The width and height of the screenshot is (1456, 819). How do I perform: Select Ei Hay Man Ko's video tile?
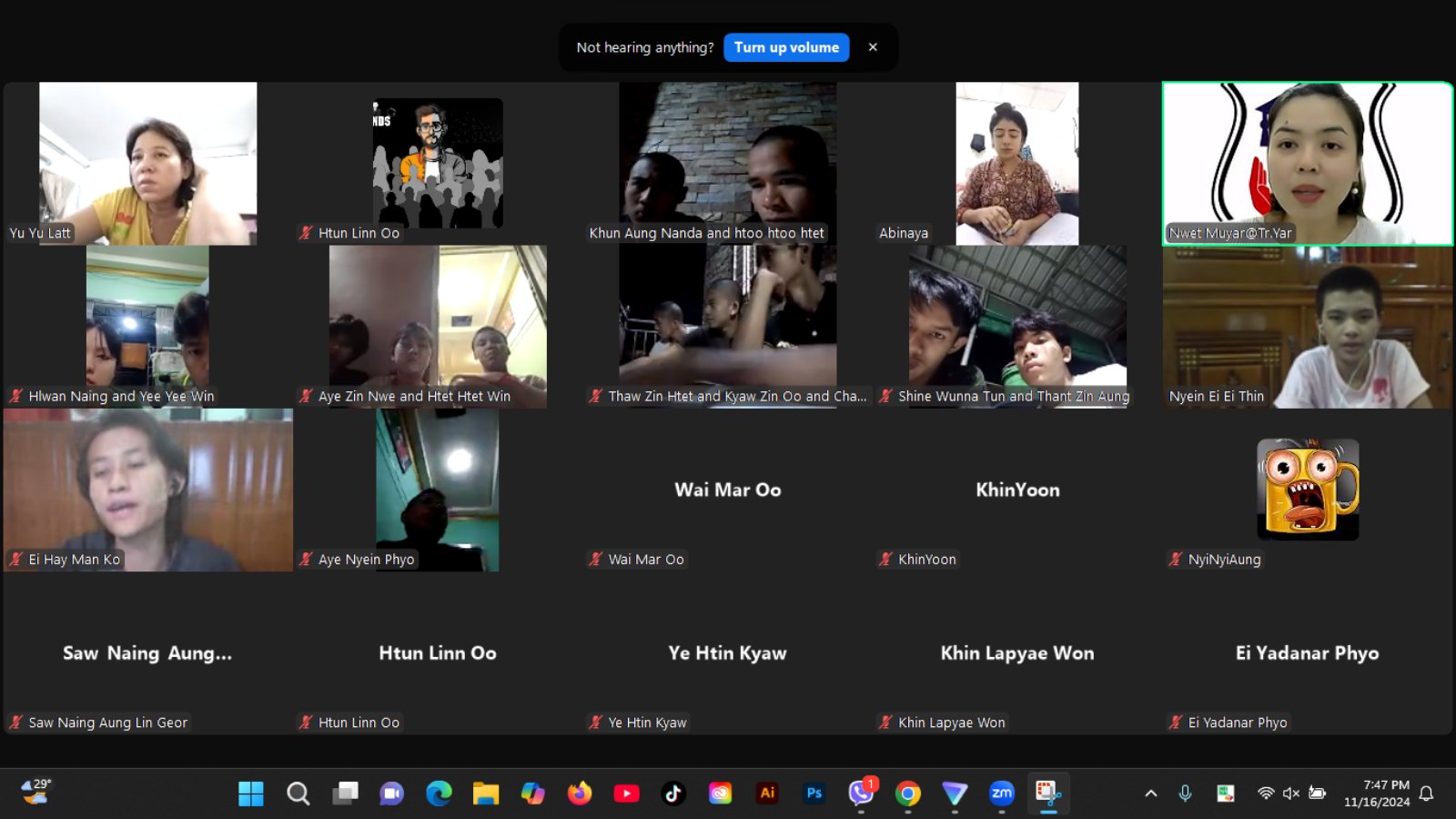[148, 490]
